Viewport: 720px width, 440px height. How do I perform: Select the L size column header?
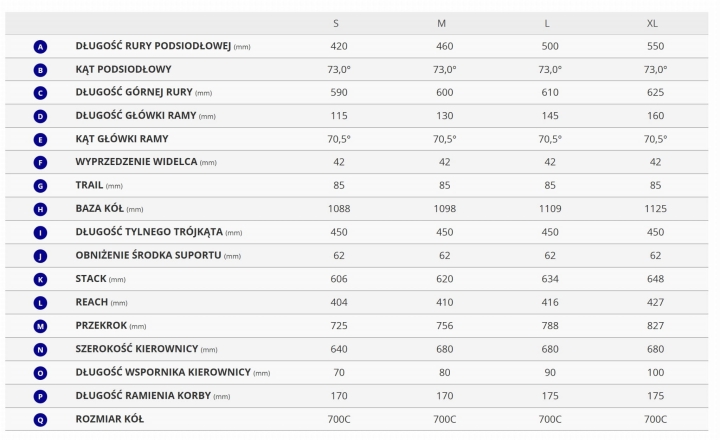tap(549, 23)
